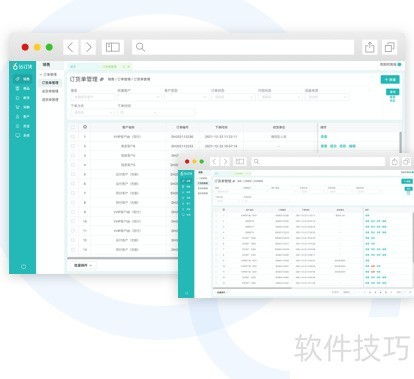Screen dimensions: 414x379
Task: Open the date range picker in back window's second filter row
Action: pyautogui.click(x=156, y=113)
